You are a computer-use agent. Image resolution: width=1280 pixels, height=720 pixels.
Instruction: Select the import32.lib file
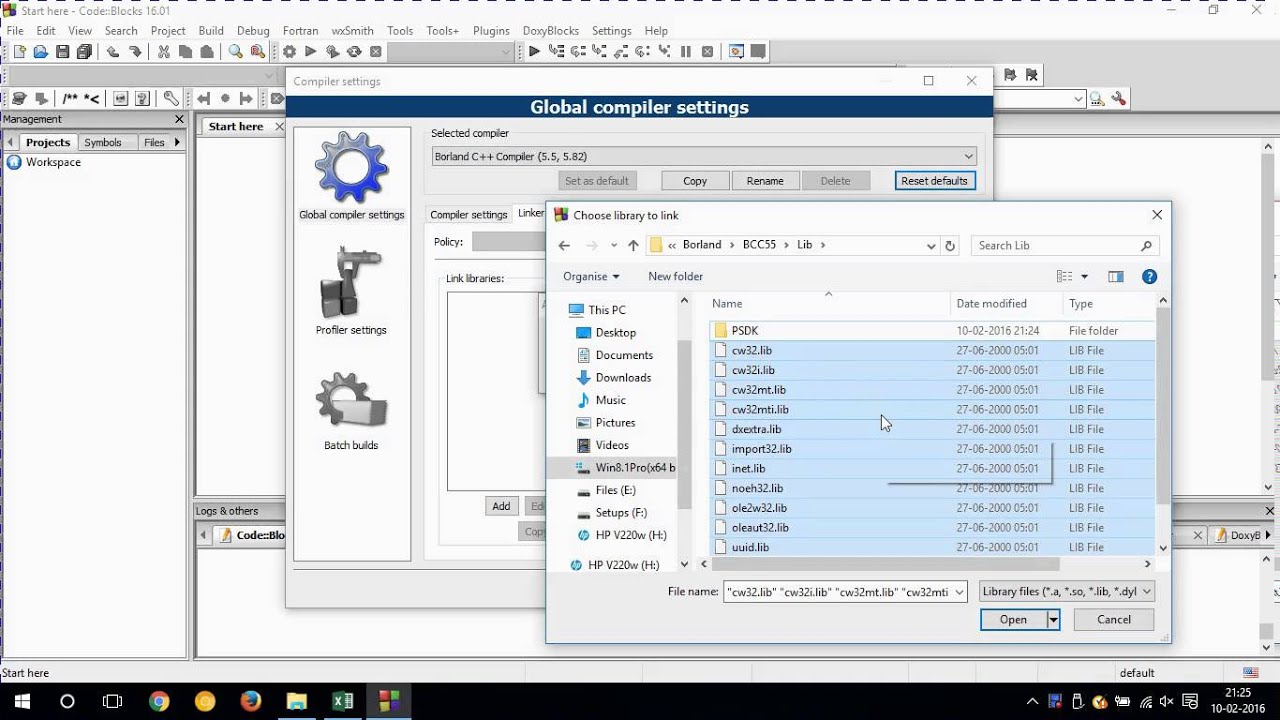coord(932,449)
